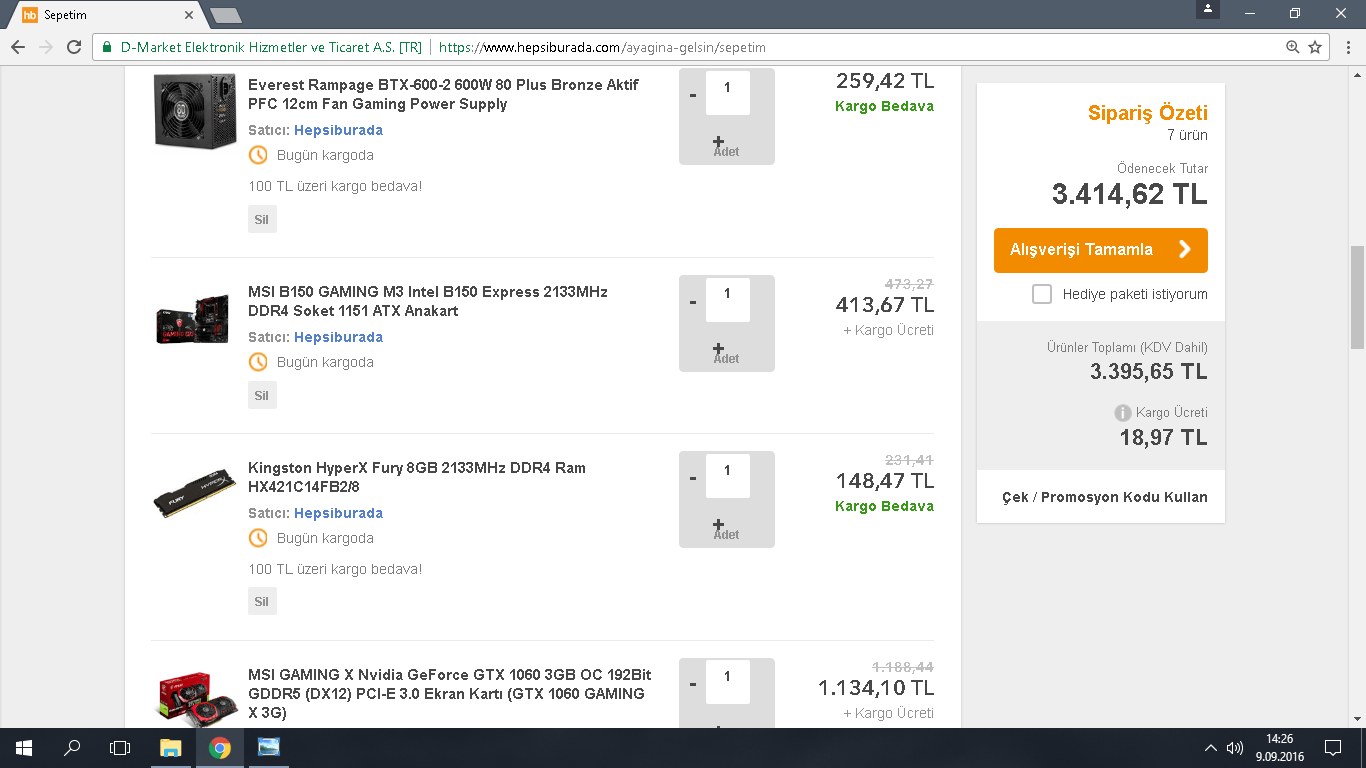The height and width of the screenshot is (768, 1366).
Task: Click the 3.414,62 TL total amount
Action: [1130, 194]
